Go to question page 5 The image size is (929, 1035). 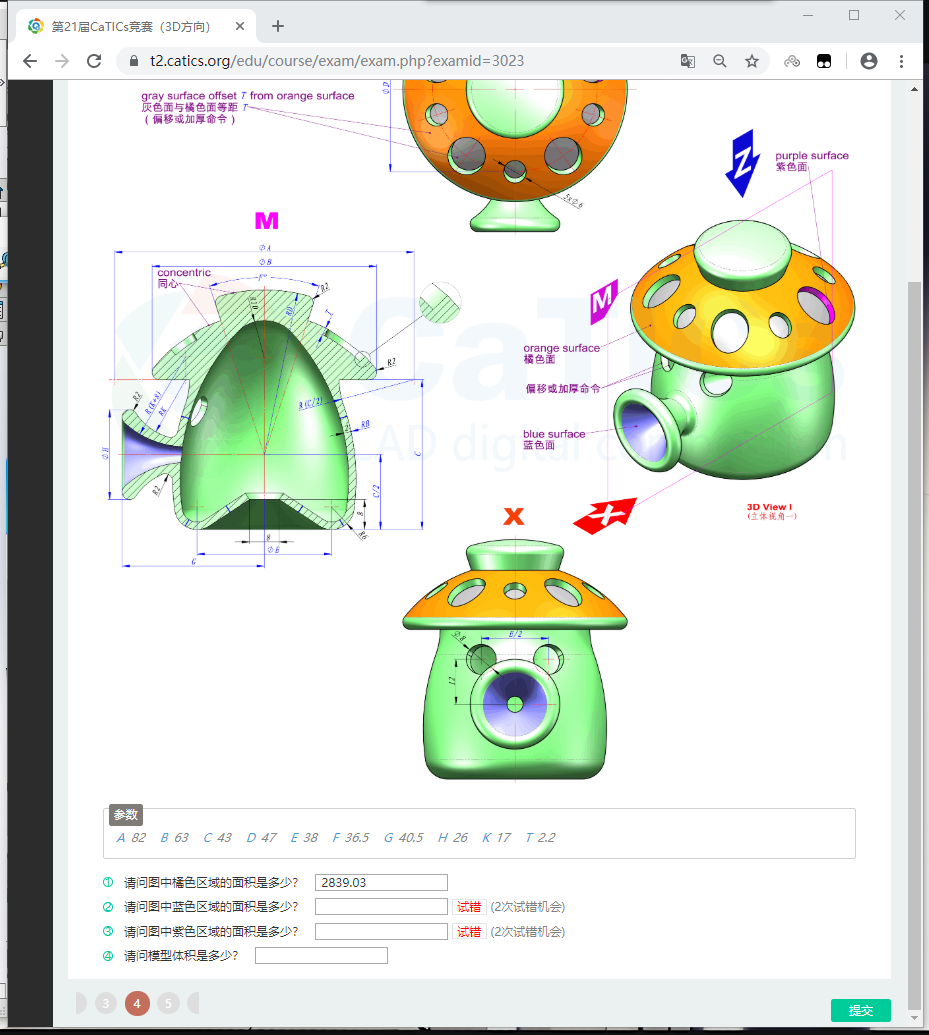click(168, 1003)
